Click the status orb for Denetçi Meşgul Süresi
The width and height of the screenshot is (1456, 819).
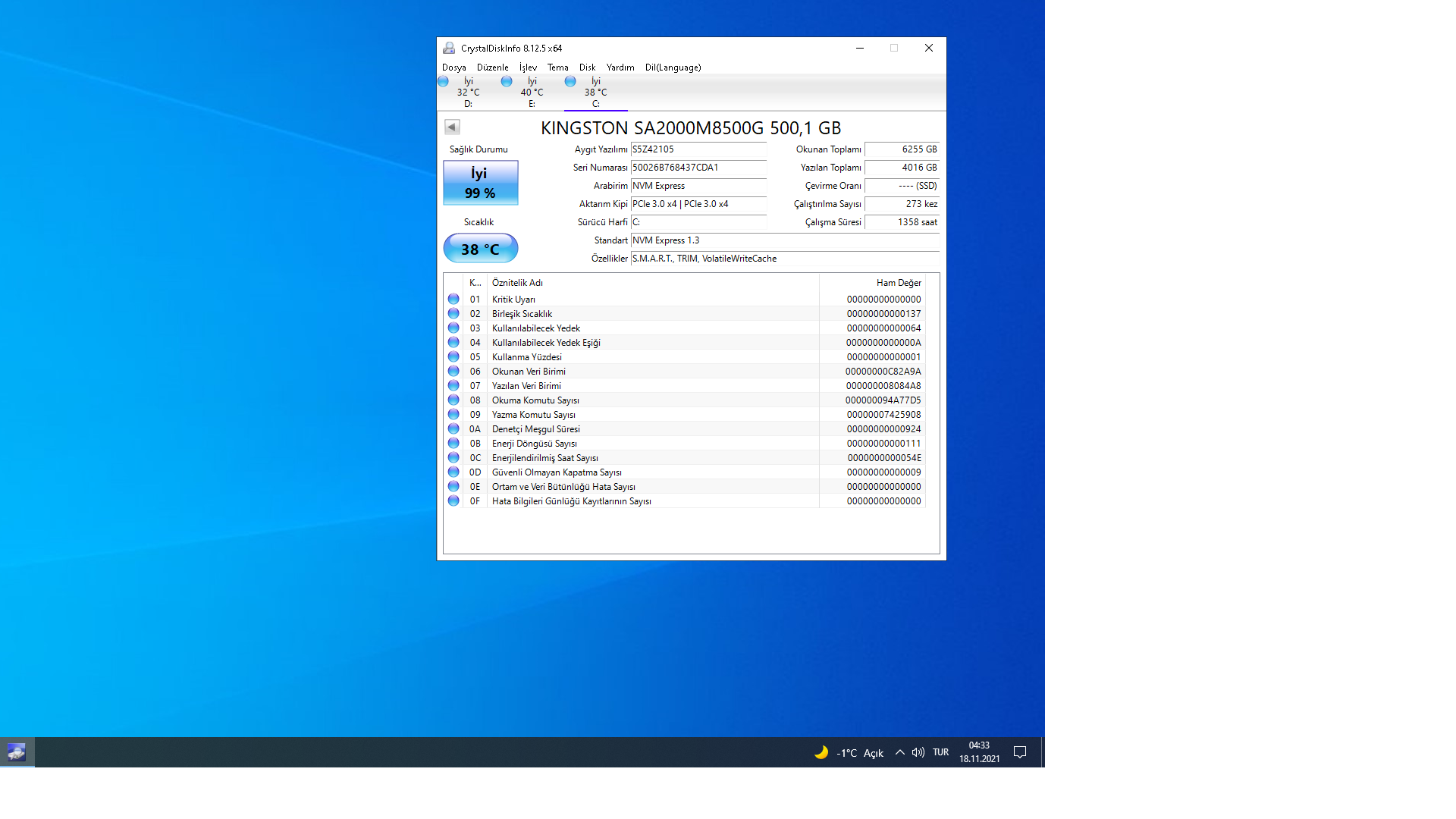point(453,428)
